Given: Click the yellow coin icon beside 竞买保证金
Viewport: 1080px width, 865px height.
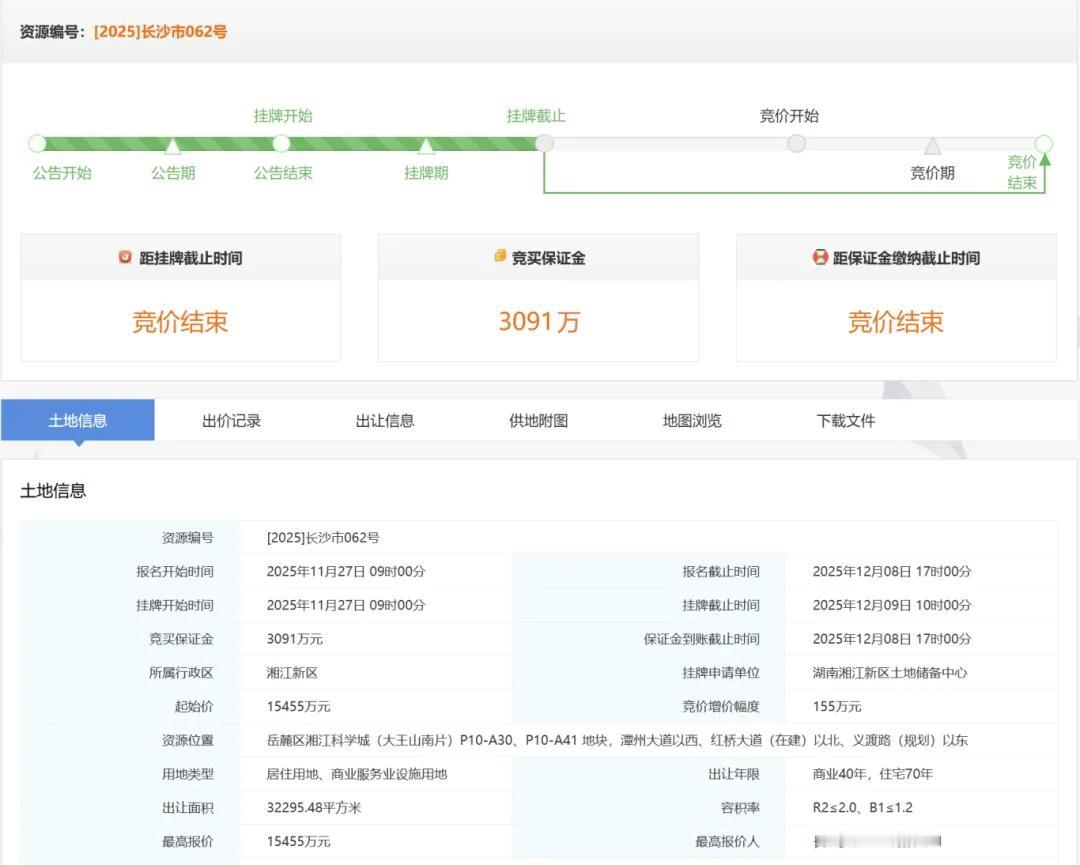Looking at the screenshot, I should (497, 257).
